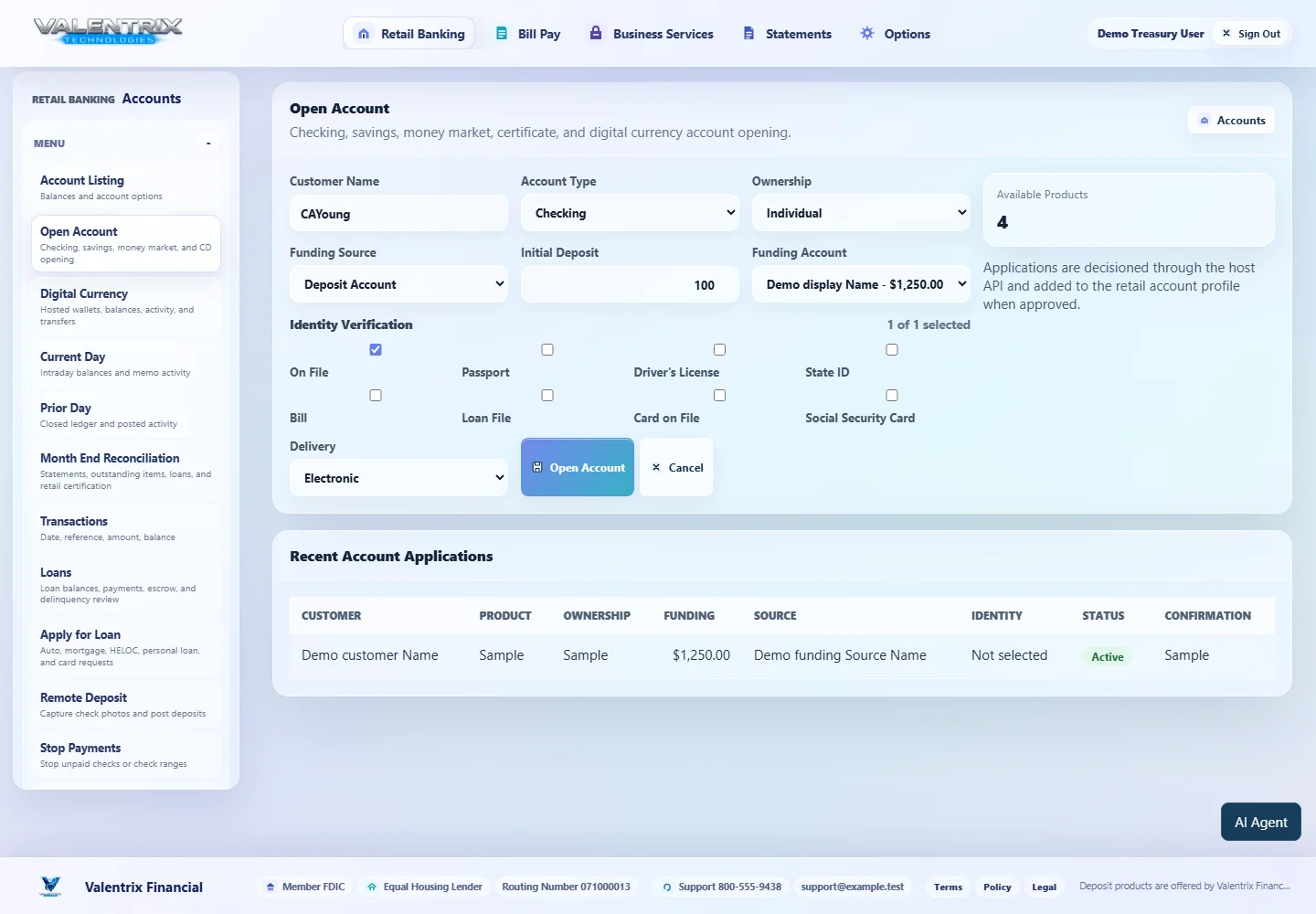Click the Bill Pay document icon

[502, 34]
